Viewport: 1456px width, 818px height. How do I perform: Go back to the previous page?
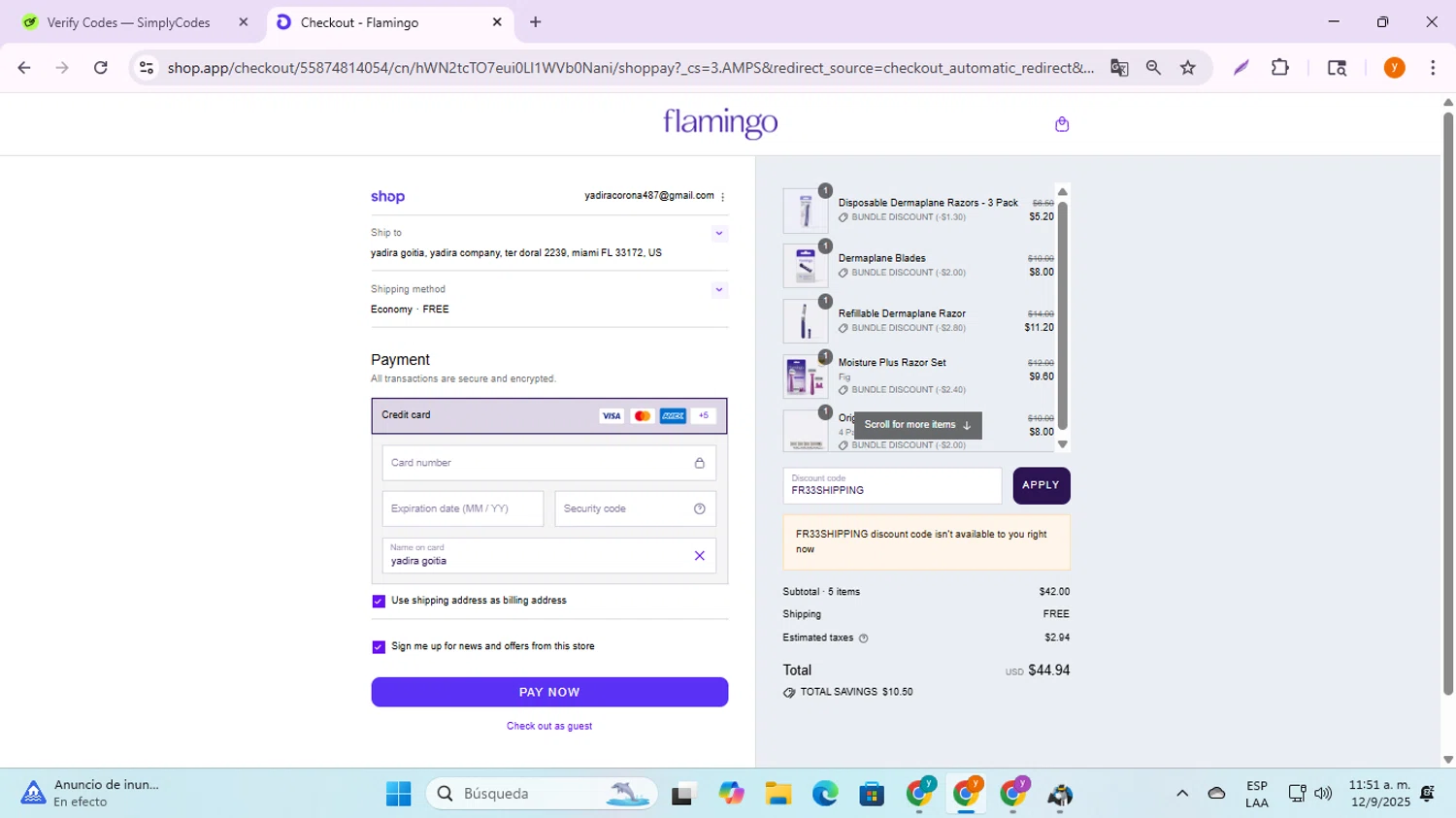pos(24,68)
